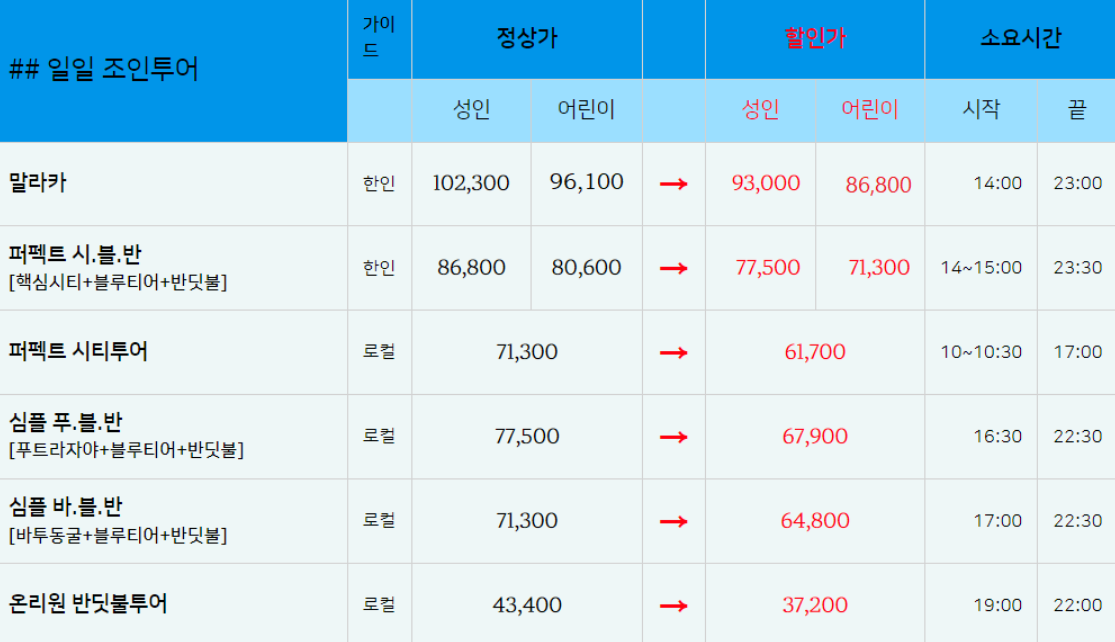Click the 61,700 discounted price
This screenshot has width=1115, height=642.
pos(815,352)
